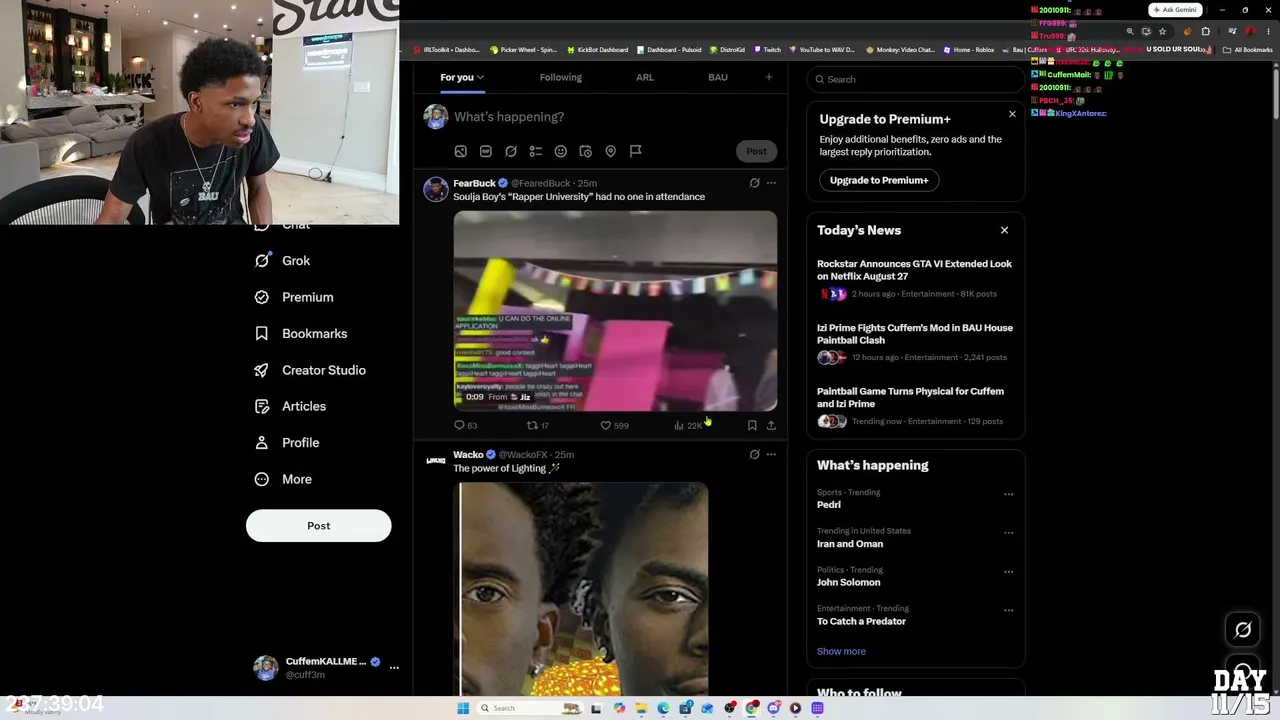Open options for John Solomon trend
Screen dimensions: 1280x720
pyautogui.click(x=1008, y=572)
